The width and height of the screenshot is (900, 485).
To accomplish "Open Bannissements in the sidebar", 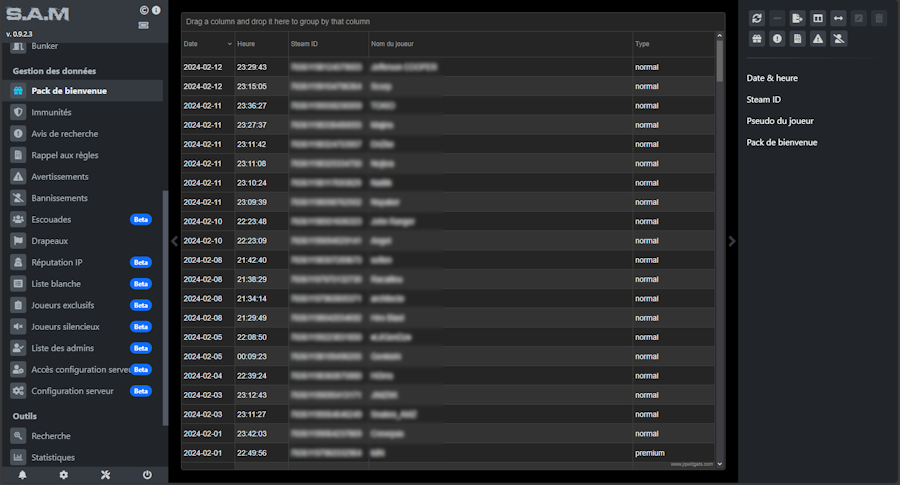I will 60,198.
